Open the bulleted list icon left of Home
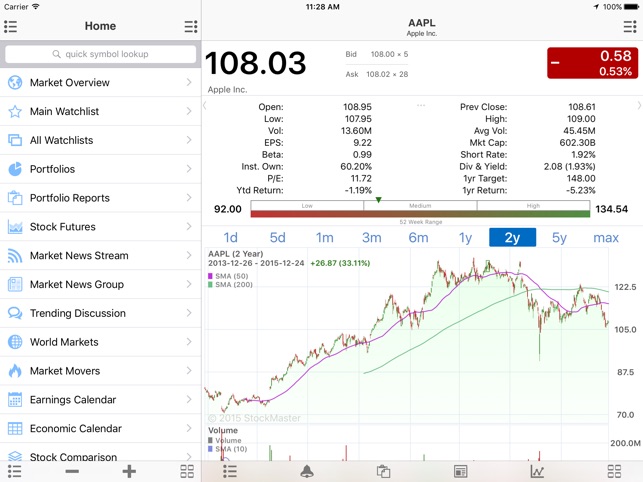 [11, 26]
